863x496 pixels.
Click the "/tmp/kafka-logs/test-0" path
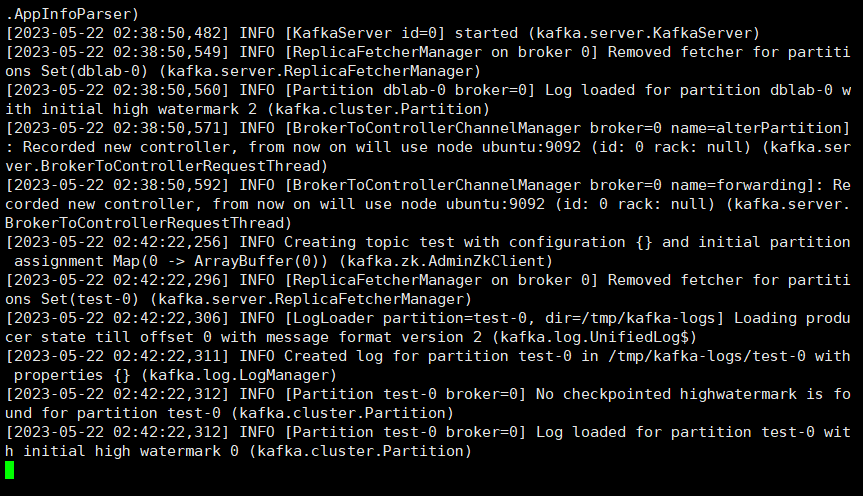[x=707, y=356]
